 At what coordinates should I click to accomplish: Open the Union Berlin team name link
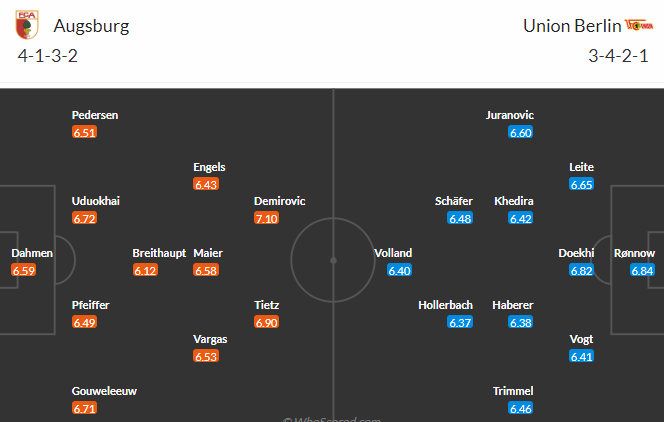(572, 26)
